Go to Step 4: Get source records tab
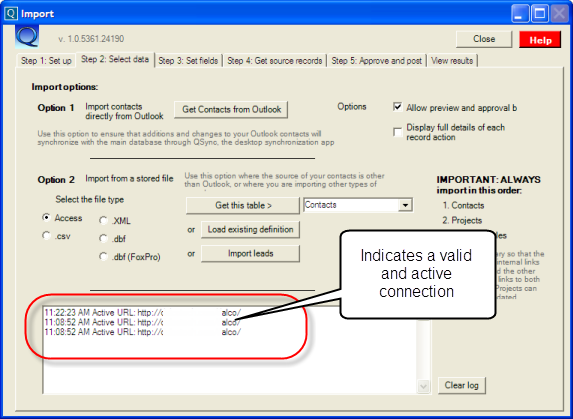 (x=275, y=61)
